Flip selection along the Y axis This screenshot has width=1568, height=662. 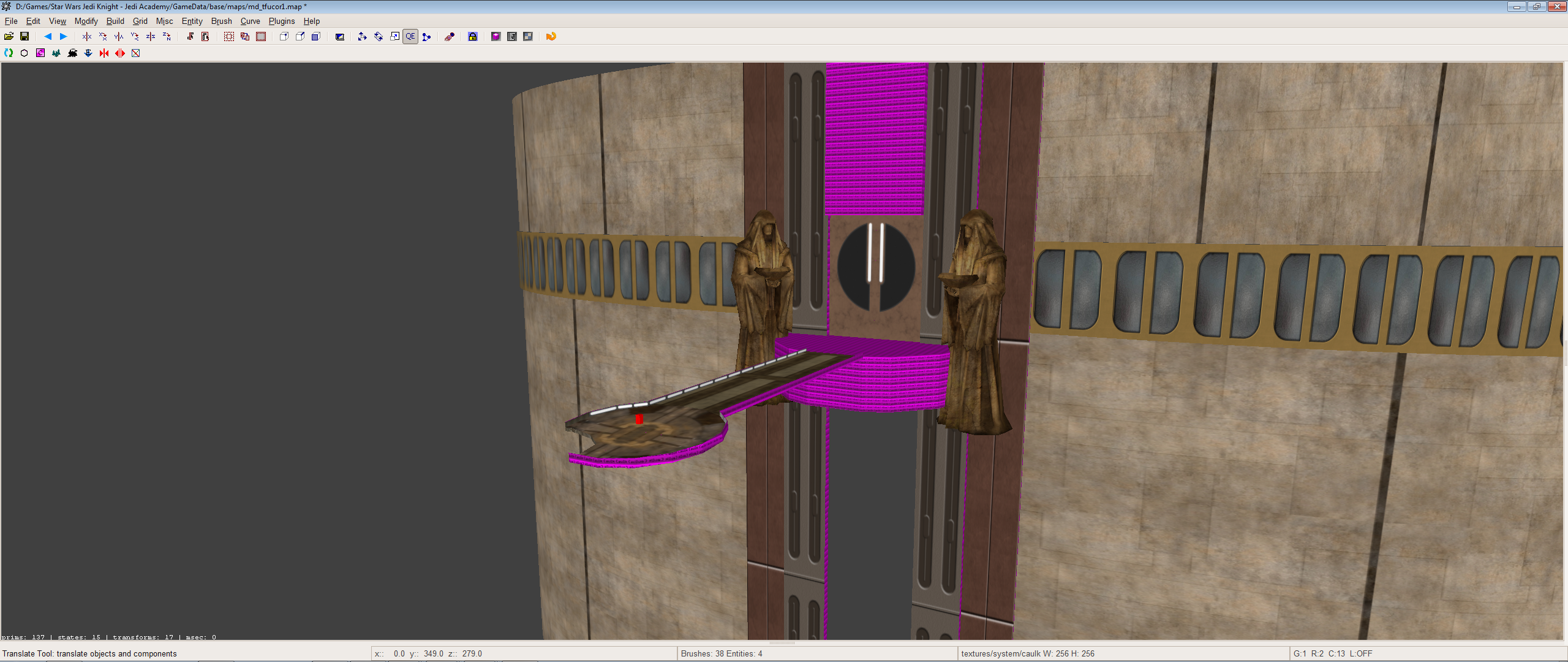tap(119, 37)
